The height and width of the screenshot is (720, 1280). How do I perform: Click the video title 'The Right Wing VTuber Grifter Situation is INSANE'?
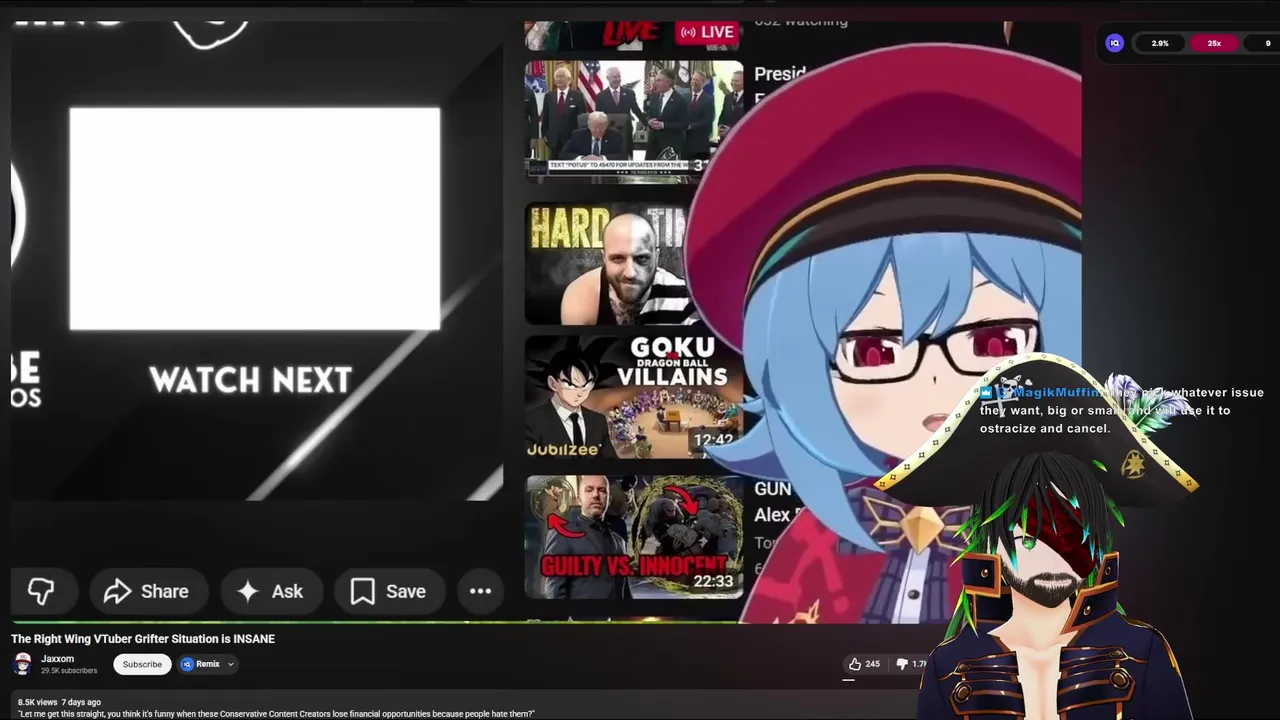(143, 639)
